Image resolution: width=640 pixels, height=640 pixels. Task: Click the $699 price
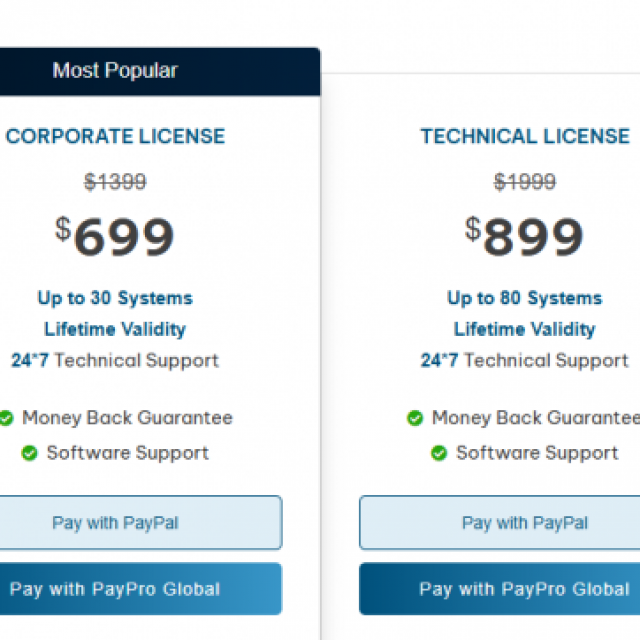(115, 236)
